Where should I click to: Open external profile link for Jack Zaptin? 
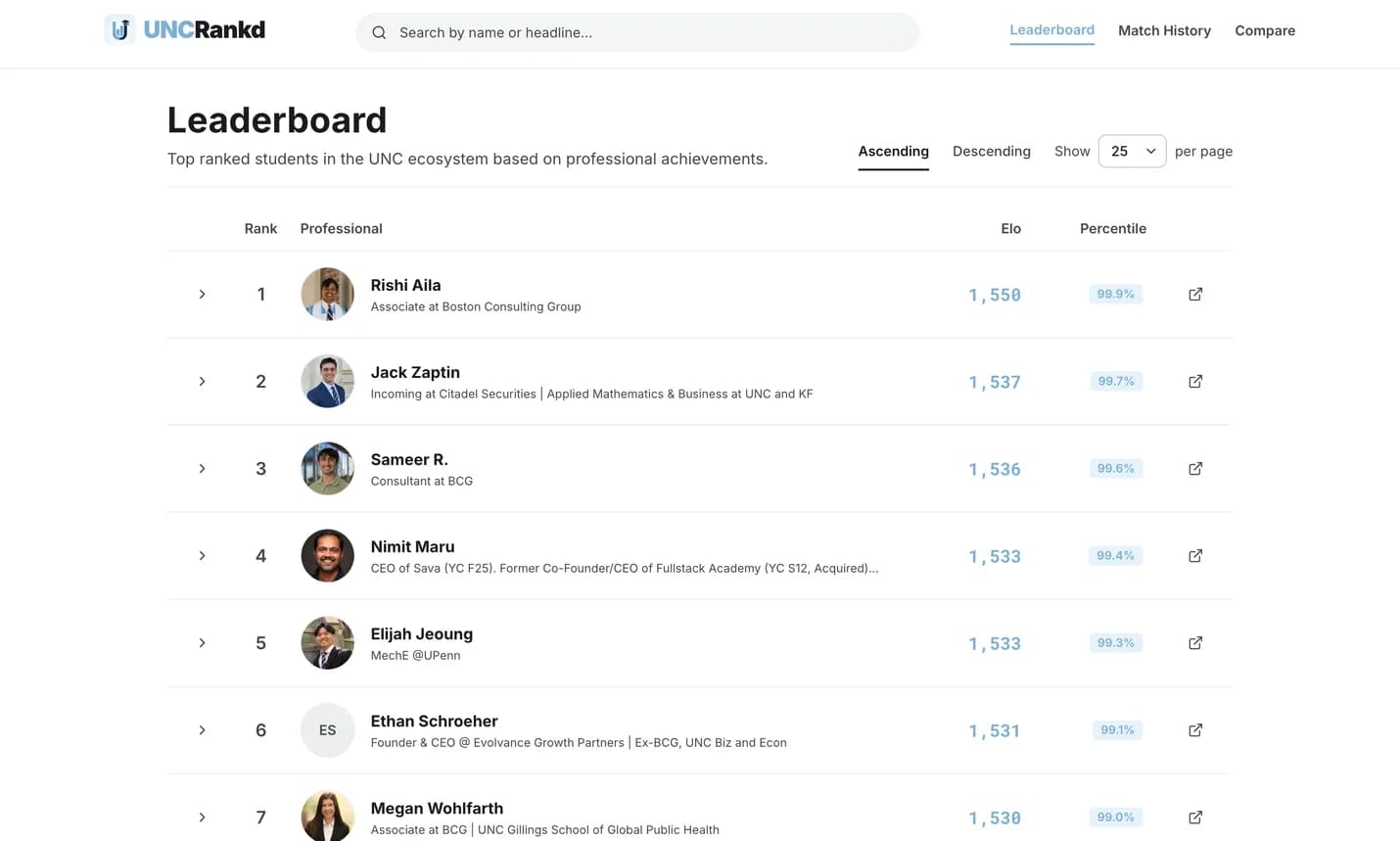(x=1195, y=381)
